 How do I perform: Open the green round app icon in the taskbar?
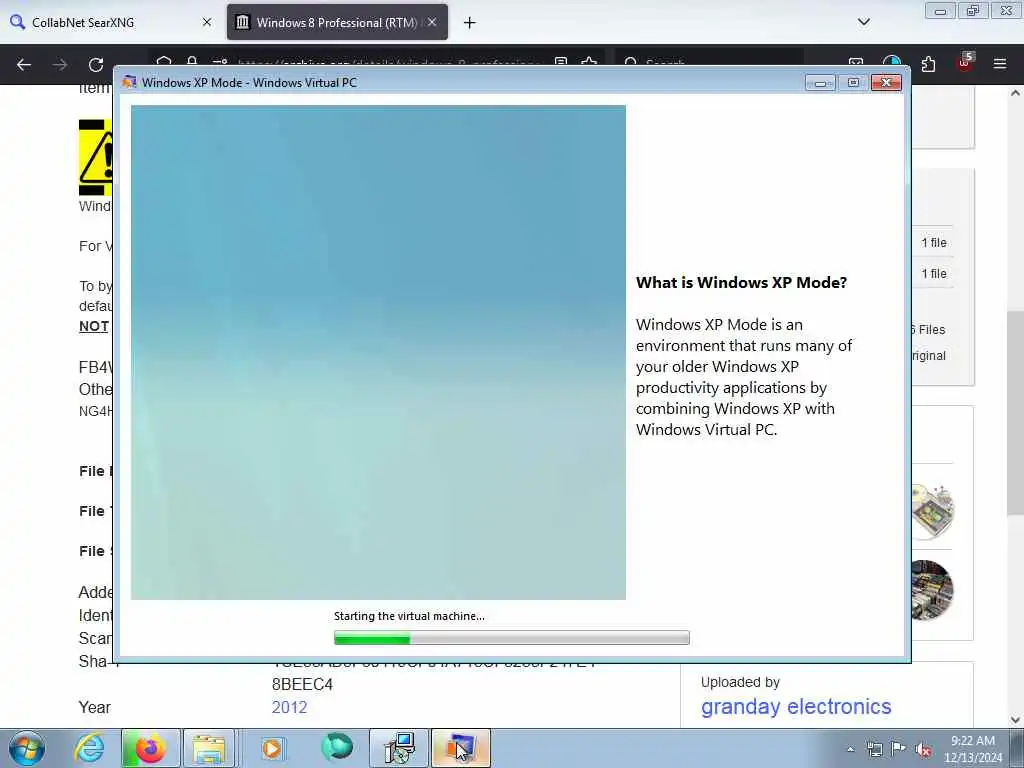(337, 747)
